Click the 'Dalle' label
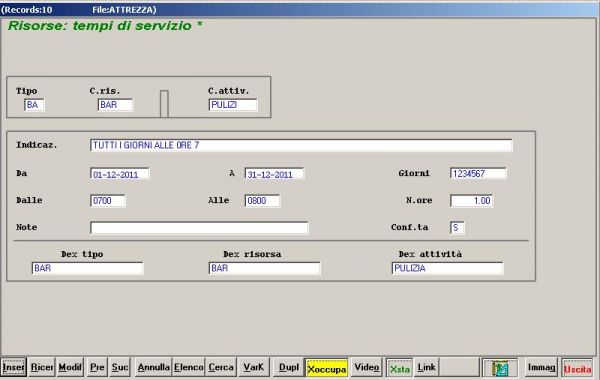The image size is (600, 380). pos(29,200)
